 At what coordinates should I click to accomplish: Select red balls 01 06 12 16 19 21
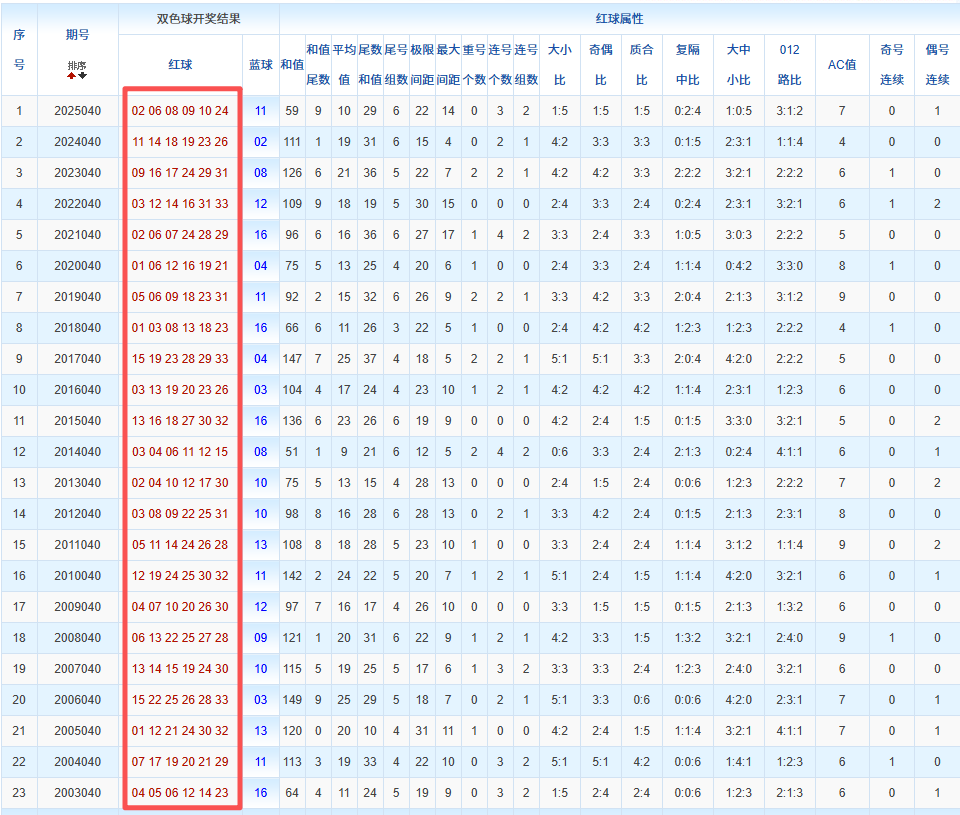point(180,266)
